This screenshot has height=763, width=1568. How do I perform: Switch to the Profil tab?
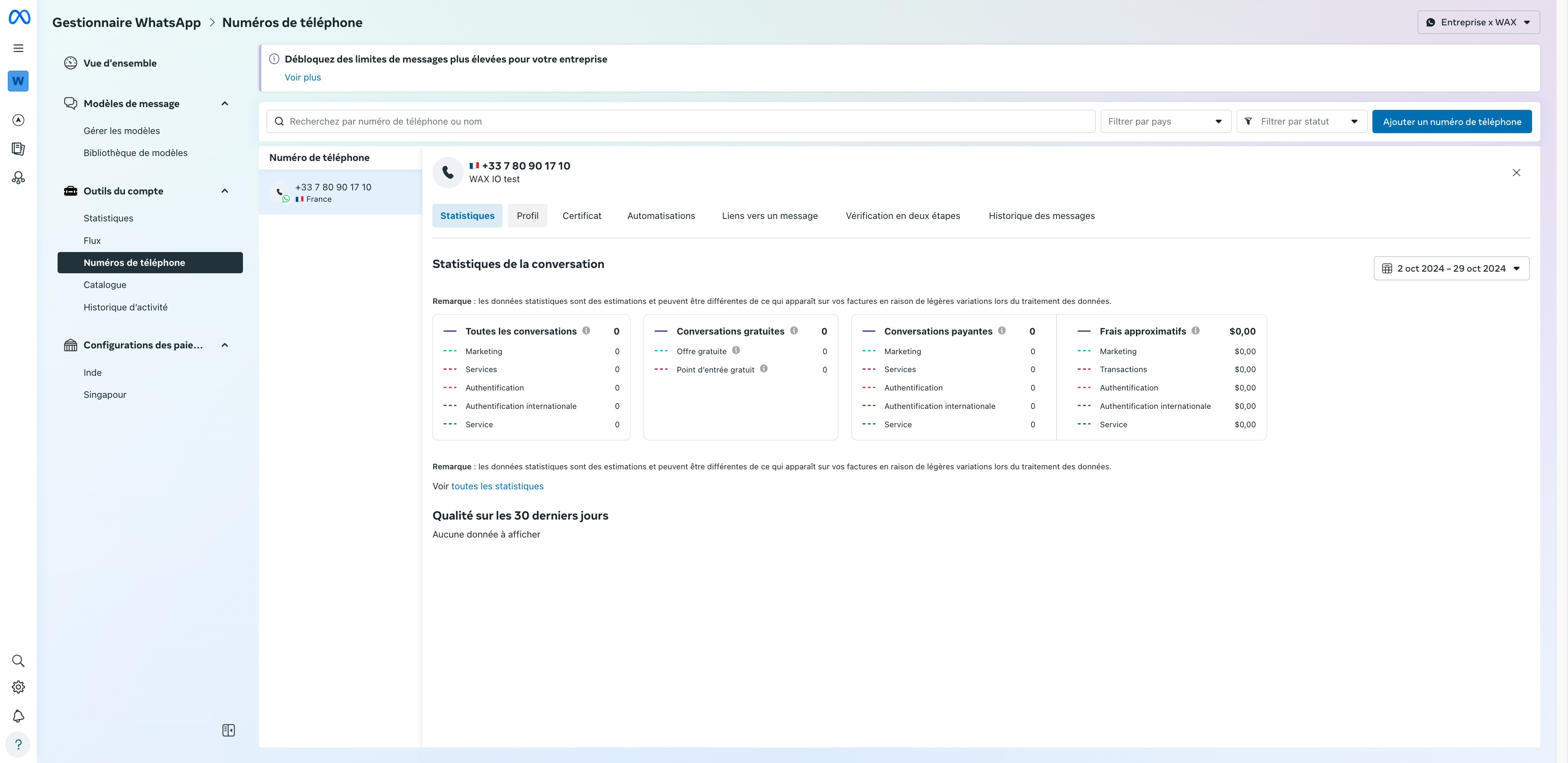pos(527,216)
